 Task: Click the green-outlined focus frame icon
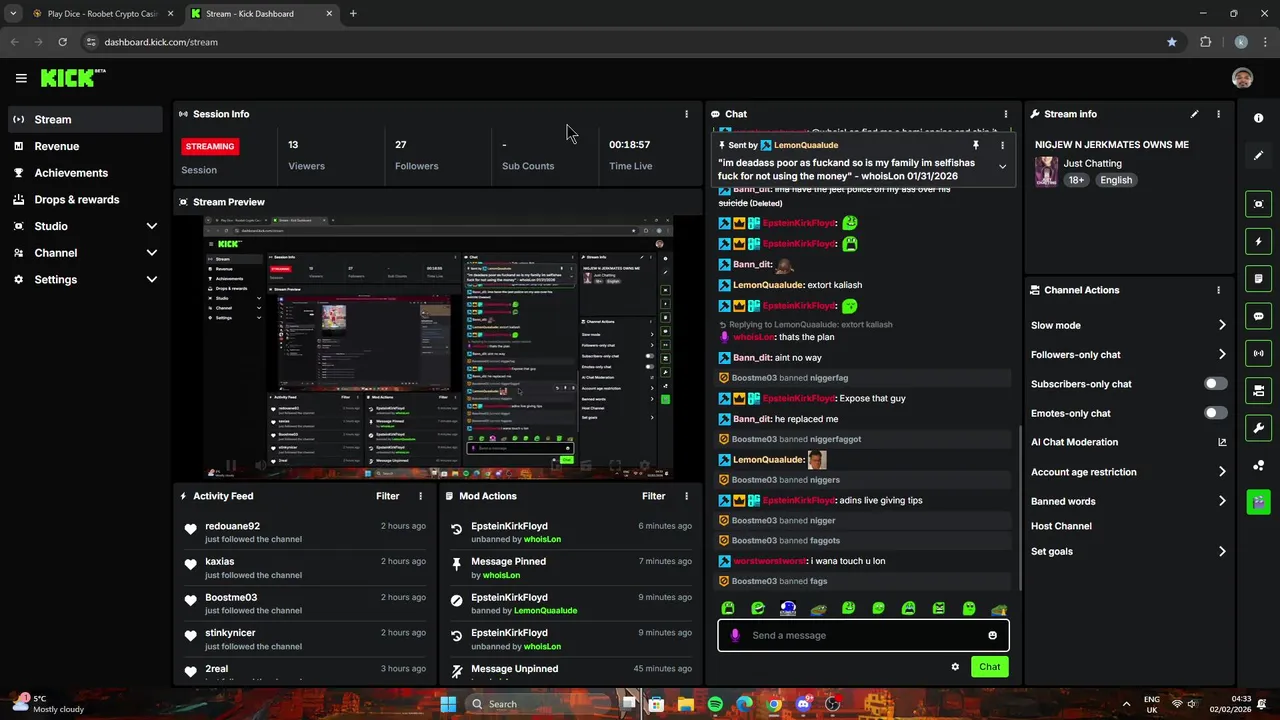1258,204
